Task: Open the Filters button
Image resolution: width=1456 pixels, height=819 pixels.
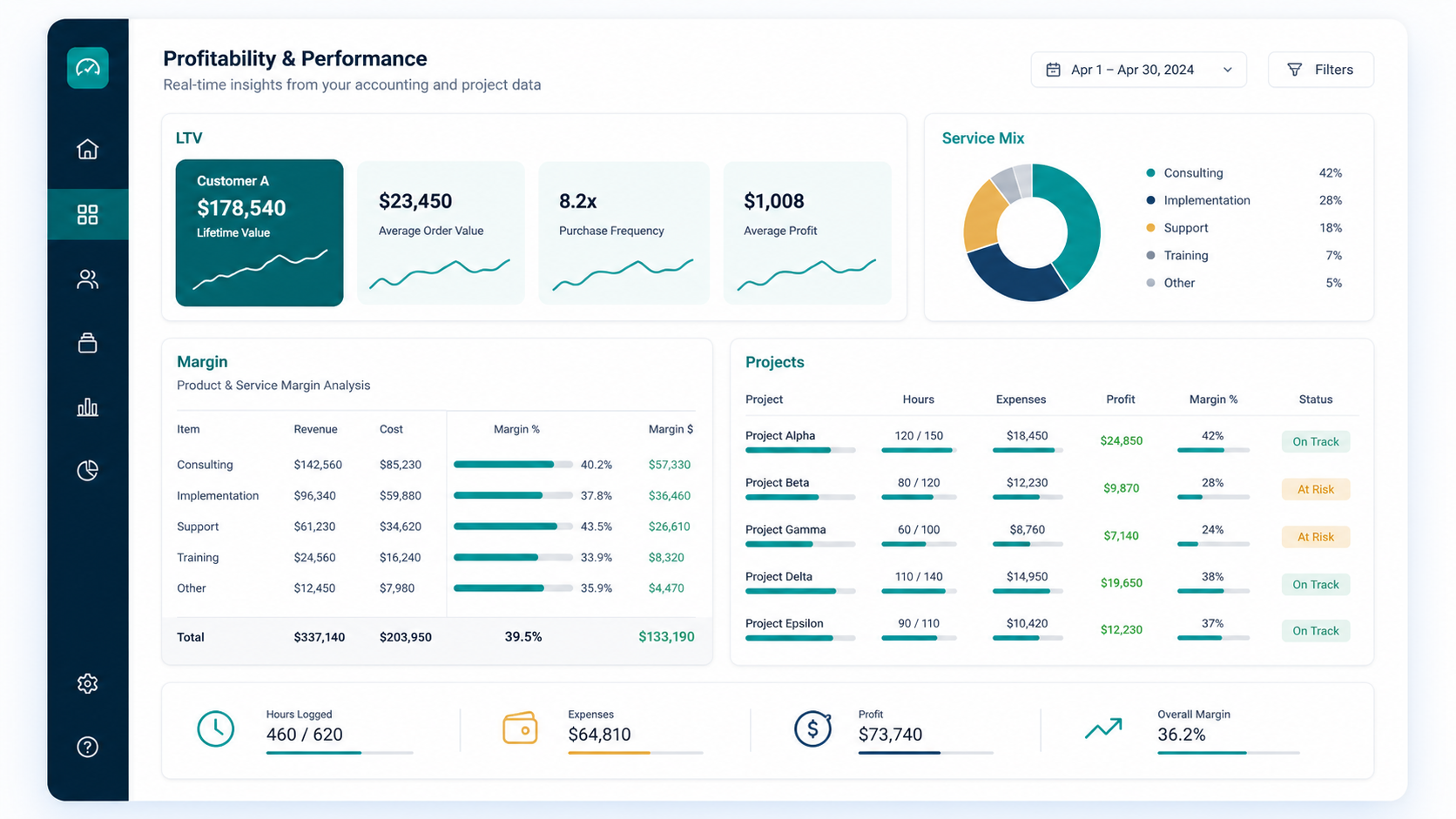Action: [1320, 70]
